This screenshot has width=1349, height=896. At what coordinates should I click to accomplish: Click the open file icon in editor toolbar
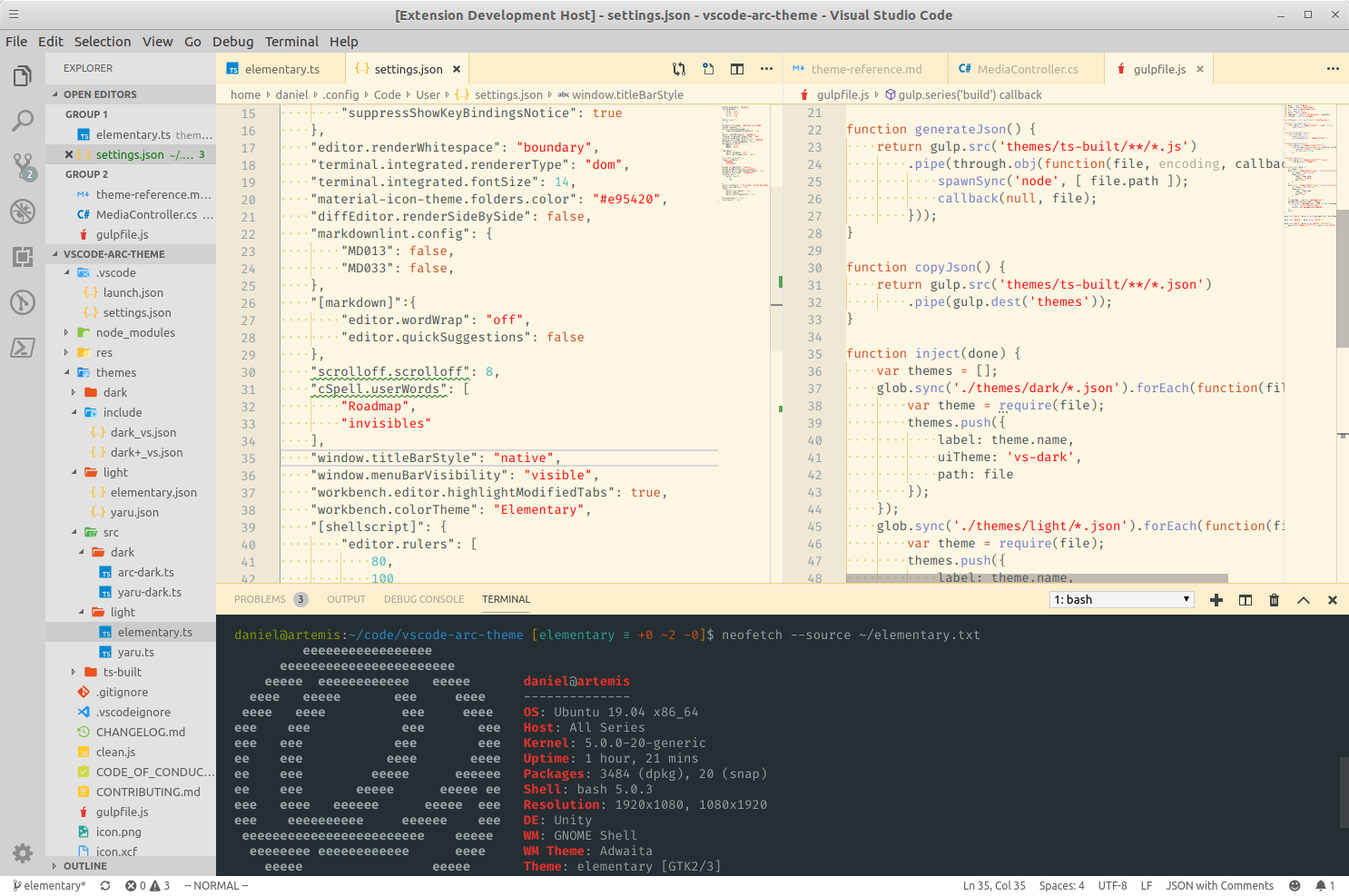(x=708, y=69)
